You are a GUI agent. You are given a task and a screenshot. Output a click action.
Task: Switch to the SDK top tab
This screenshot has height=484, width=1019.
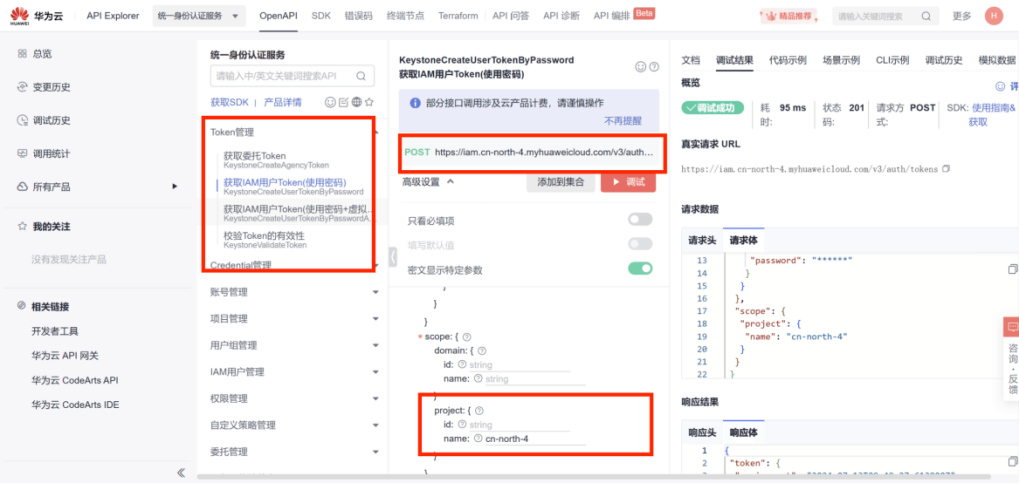click(x=321, y=16)
